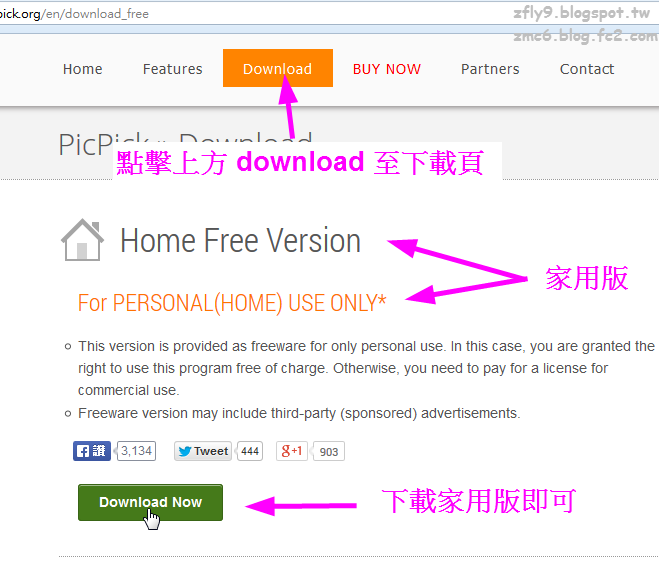Click the Facebook like count 3,134
This screenshot has width=659, height=563.
tap(136, 451)
